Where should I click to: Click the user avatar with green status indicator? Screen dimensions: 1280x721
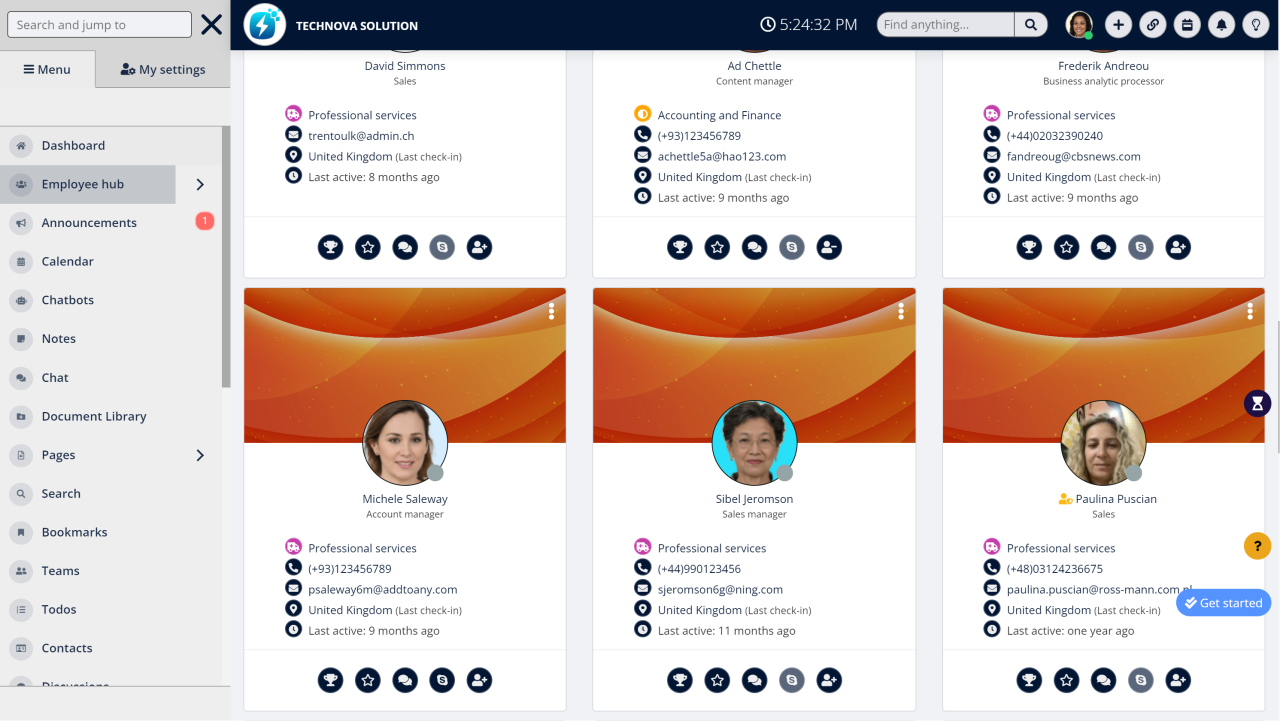pos(1078,23)
